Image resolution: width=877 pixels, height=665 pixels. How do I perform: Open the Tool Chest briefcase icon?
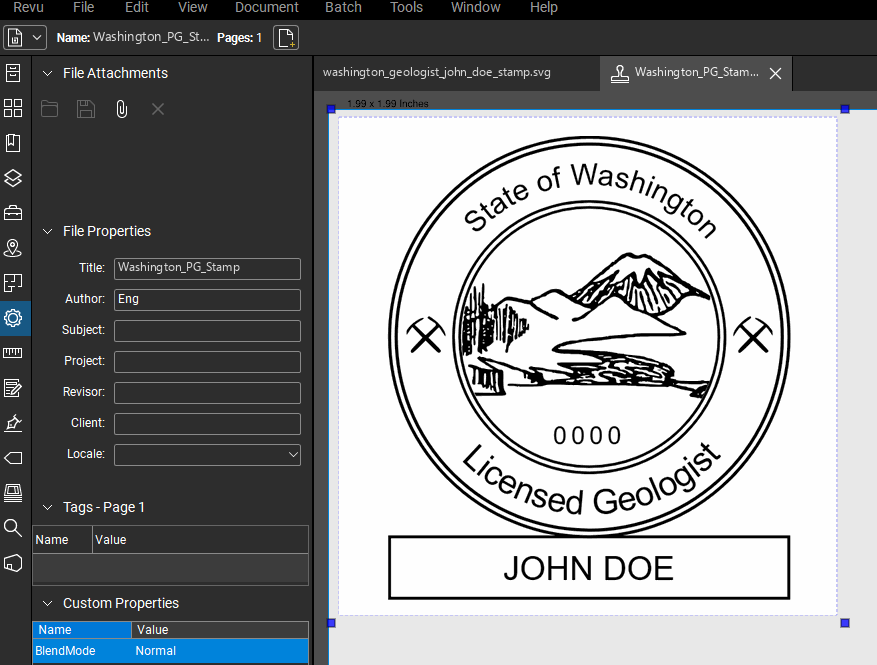(x=13, y=213)
